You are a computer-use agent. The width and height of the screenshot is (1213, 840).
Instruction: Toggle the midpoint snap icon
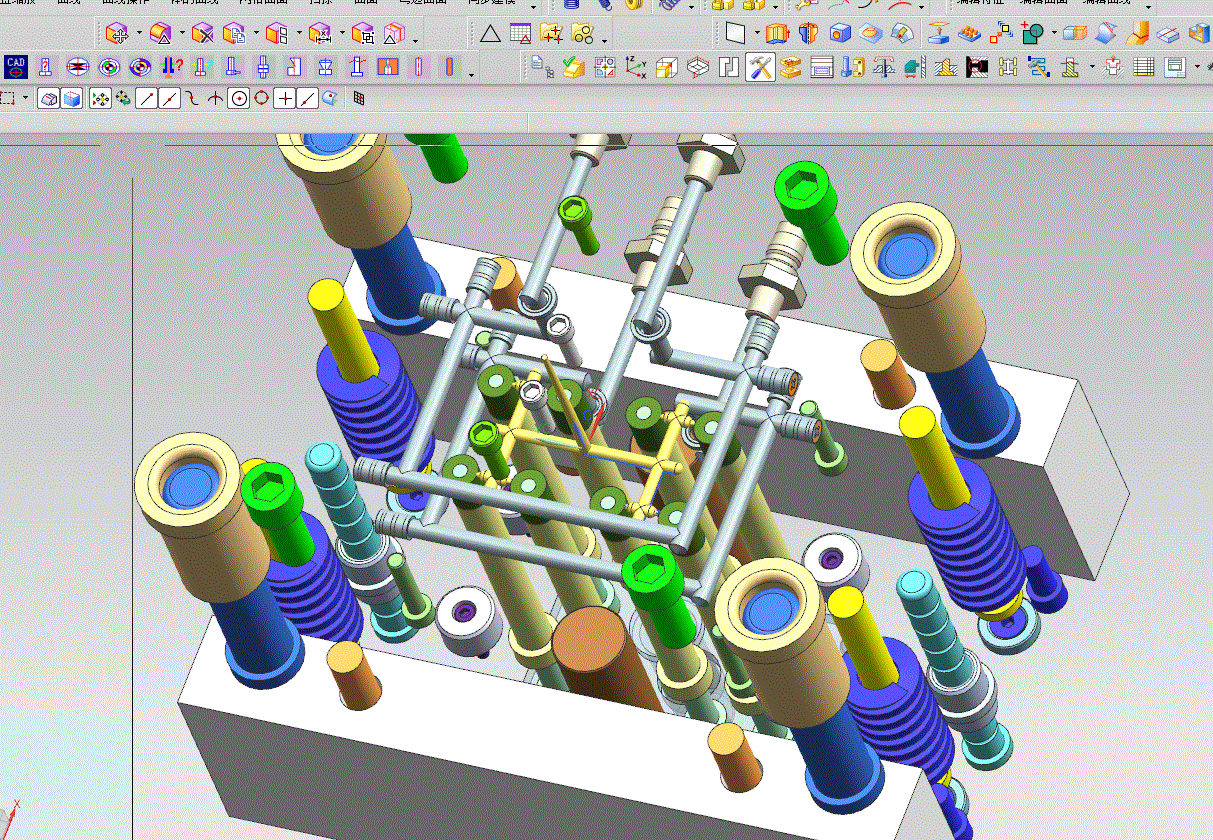point(169,98)
